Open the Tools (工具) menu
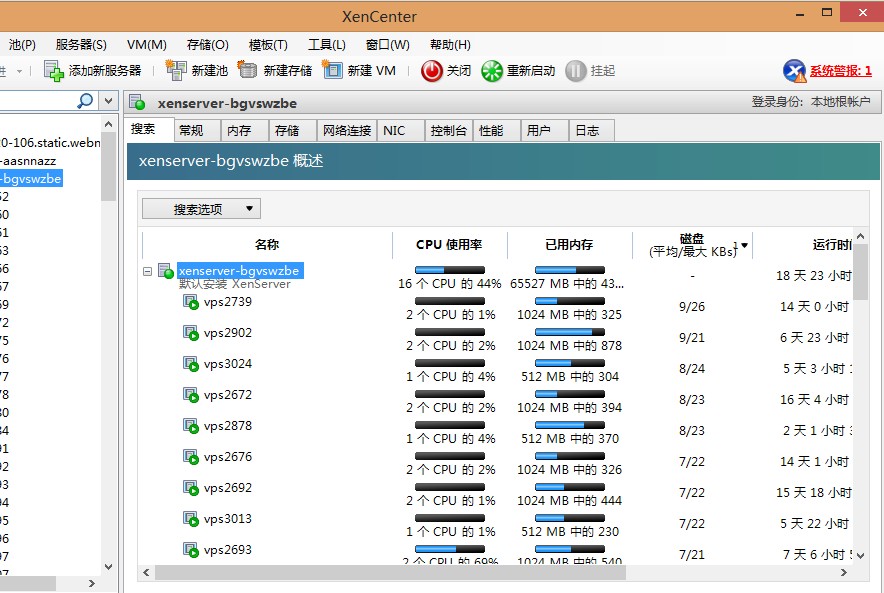 coord(327,45)
